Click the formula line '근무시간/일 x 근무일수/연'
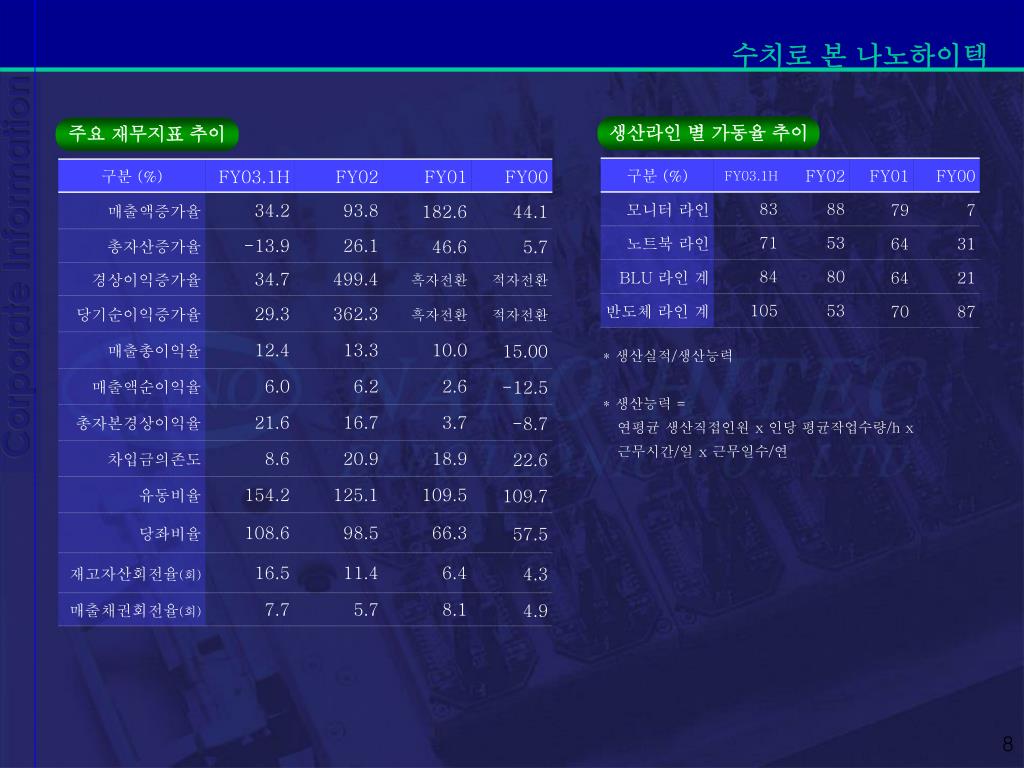The image size is (1024, 768). coord(703,451)
